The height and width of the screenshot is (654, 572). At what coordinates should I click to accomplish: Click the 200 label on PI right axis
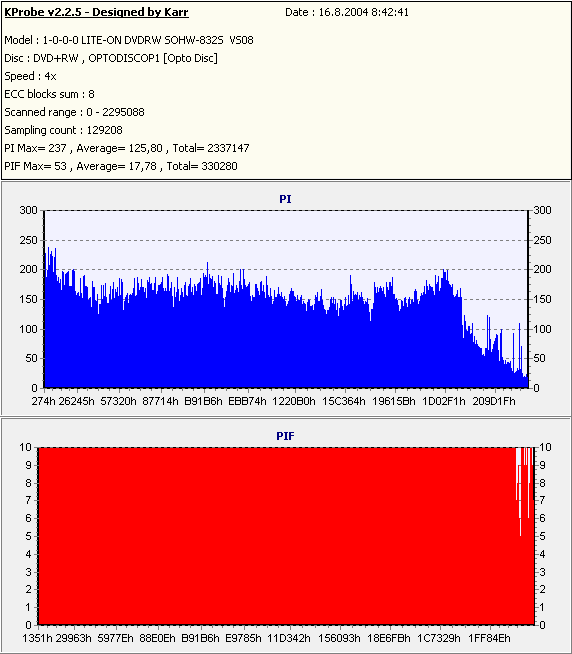click(542, 269)
